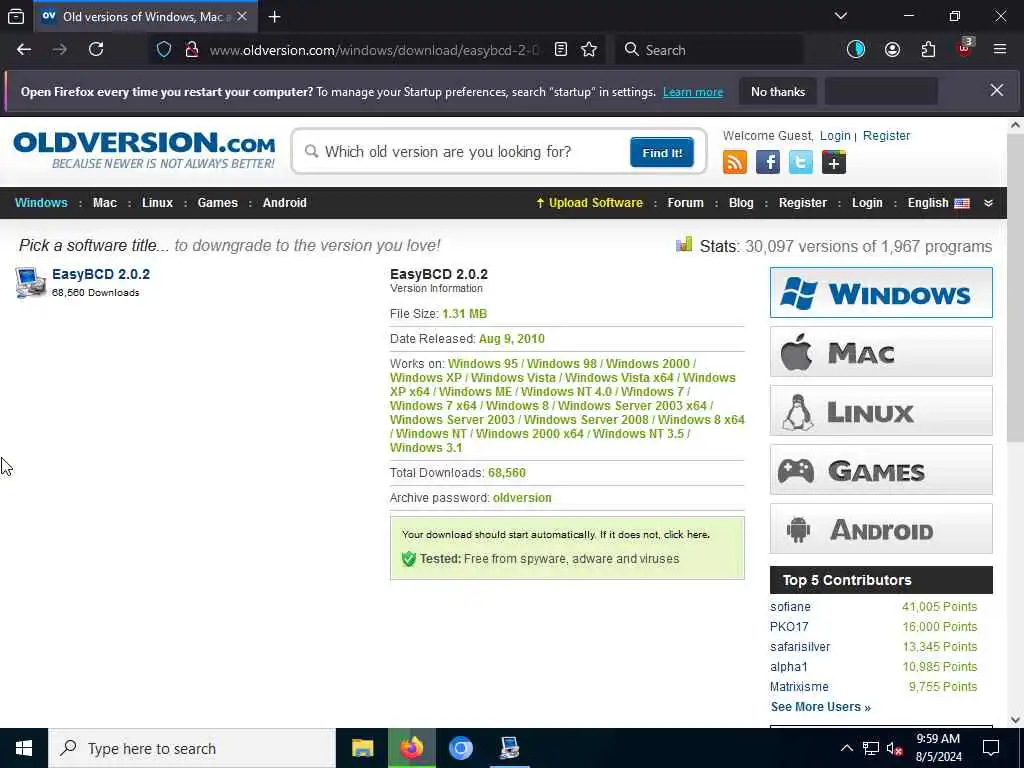Open the Android nav menu item
Screen dimensions: 1024x768
pyautogui.click(x=285, y=203)
